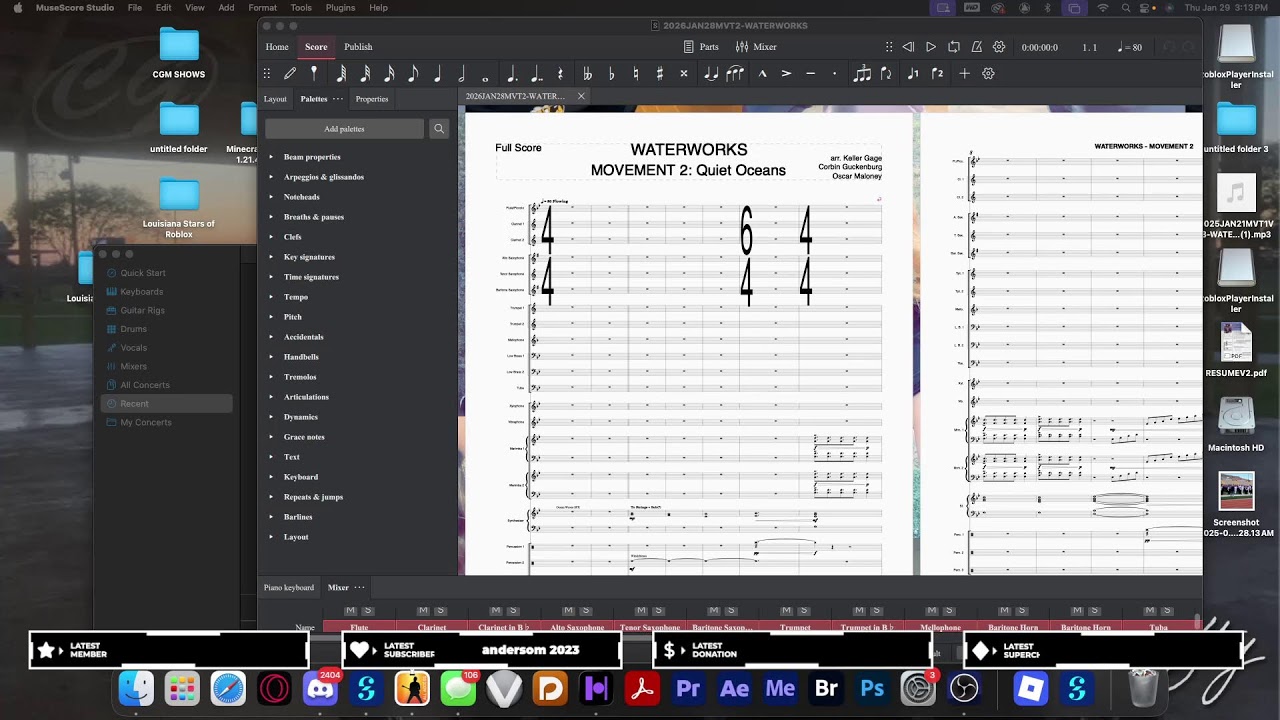Apply the double sharp accidental
Screen dimensions: 1280x720
click(x=684, y=73)
